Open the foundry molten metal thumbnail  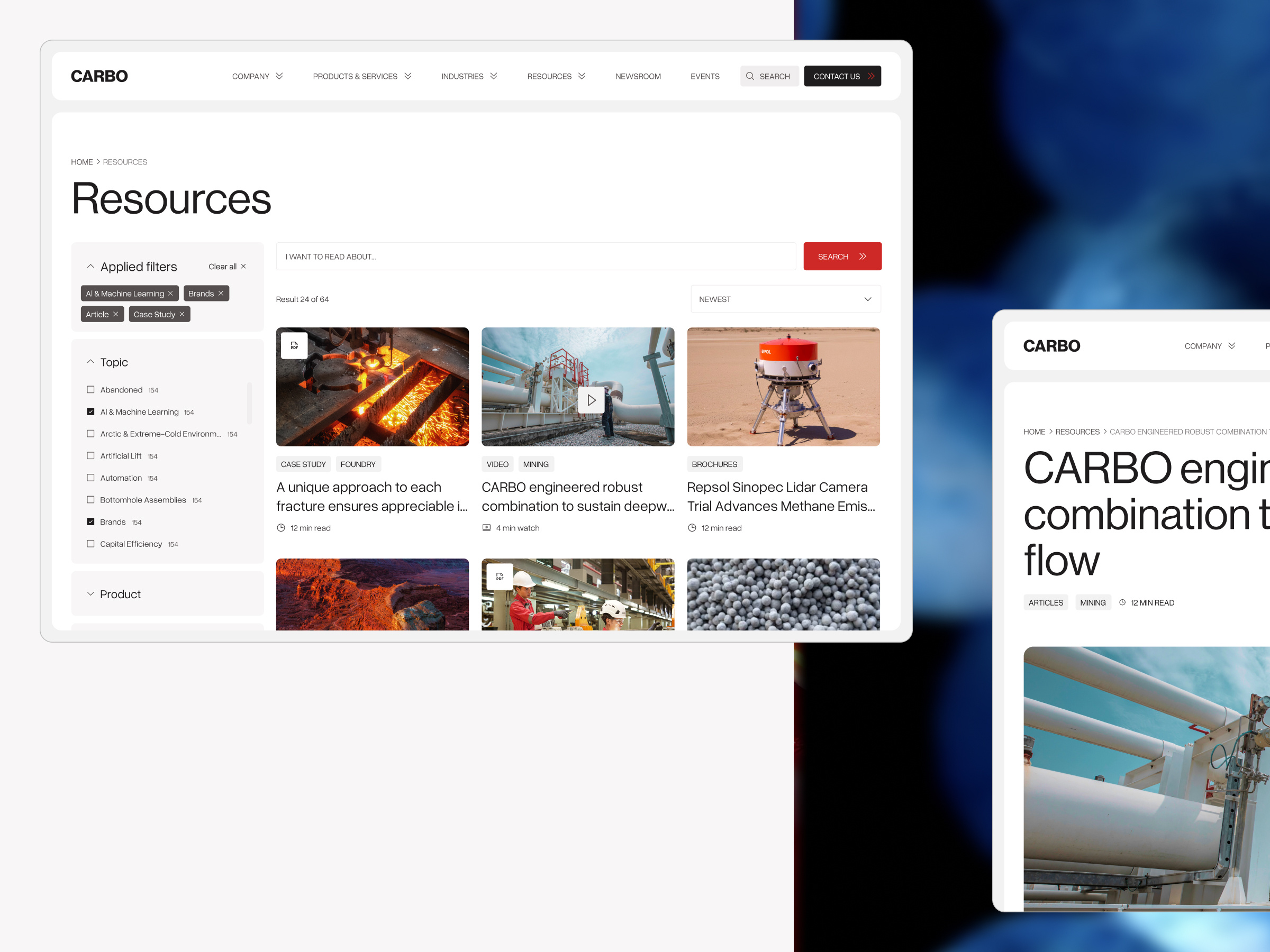[x=372, y=387]
